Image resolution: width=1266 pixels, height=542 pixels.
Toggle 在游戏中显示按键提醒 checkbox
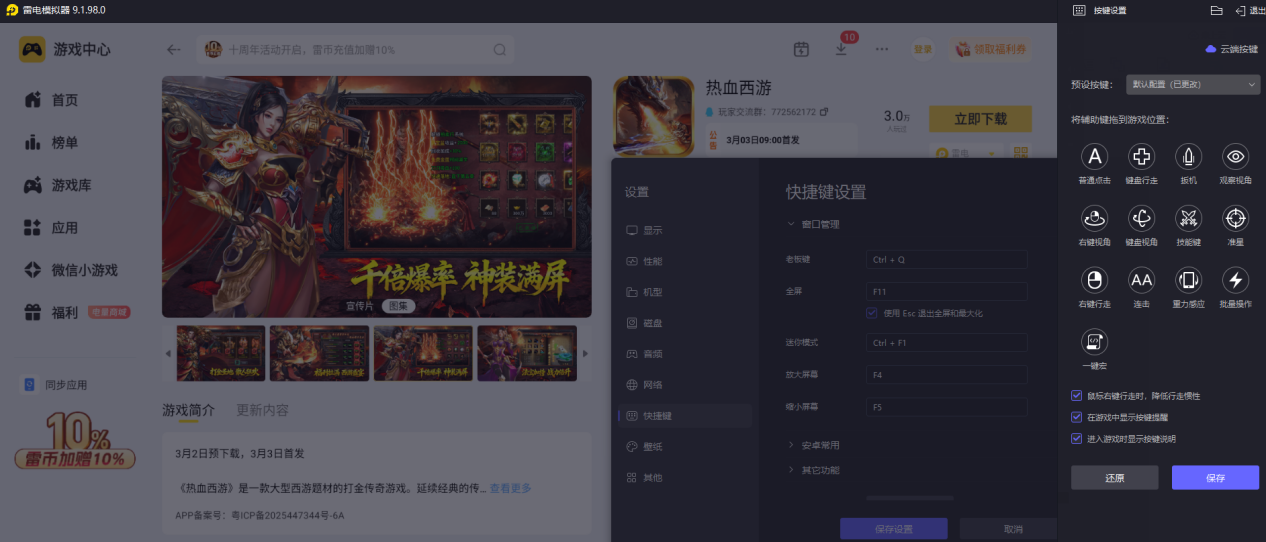1077,417
